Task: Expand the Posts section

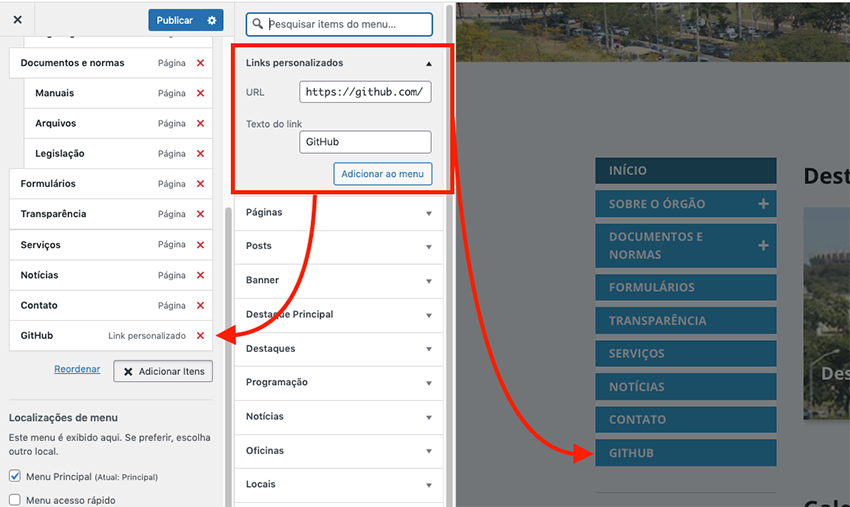Action: point(339,246)
